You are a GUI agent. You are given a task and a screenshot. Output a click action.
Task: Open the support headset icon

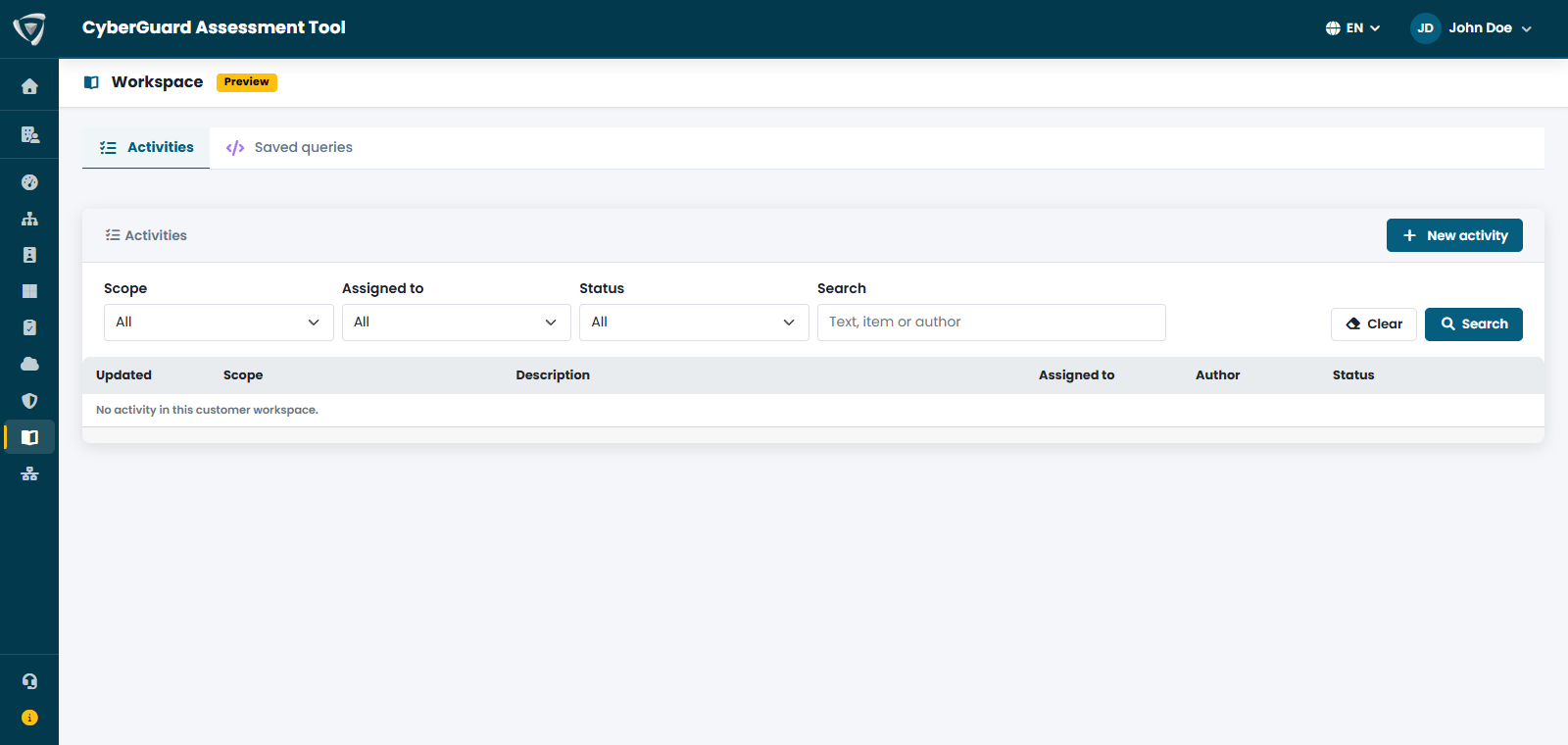click(29, 681)
